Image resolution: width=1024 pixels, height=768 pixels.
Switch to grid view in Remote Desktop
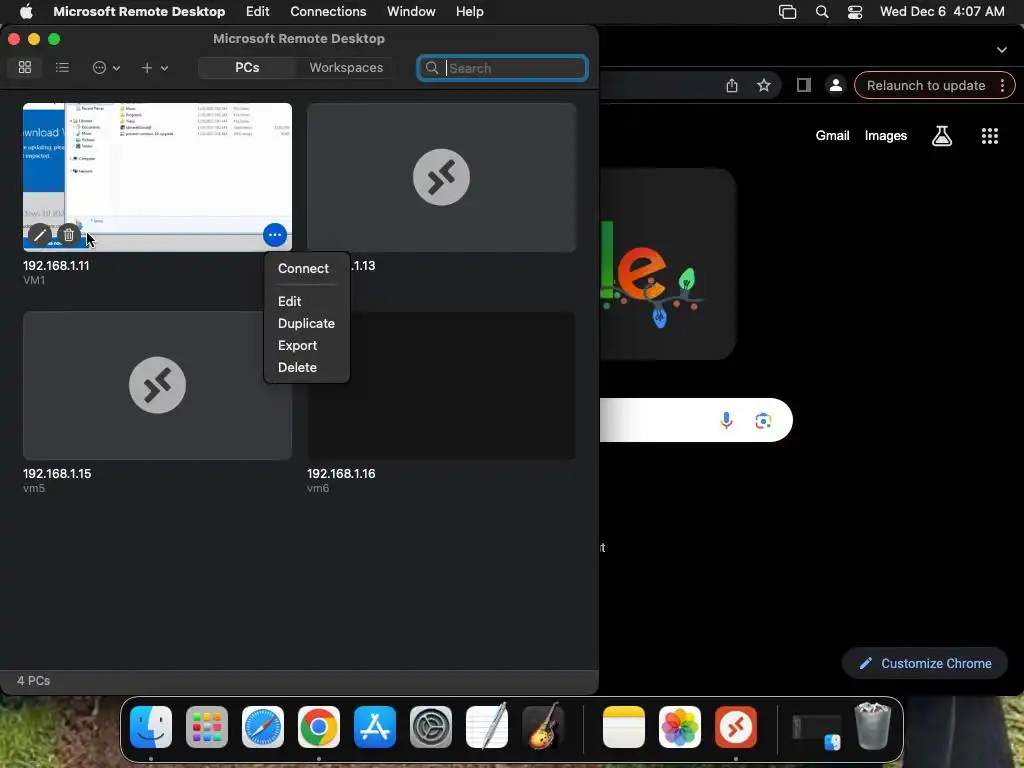[25, 67]
